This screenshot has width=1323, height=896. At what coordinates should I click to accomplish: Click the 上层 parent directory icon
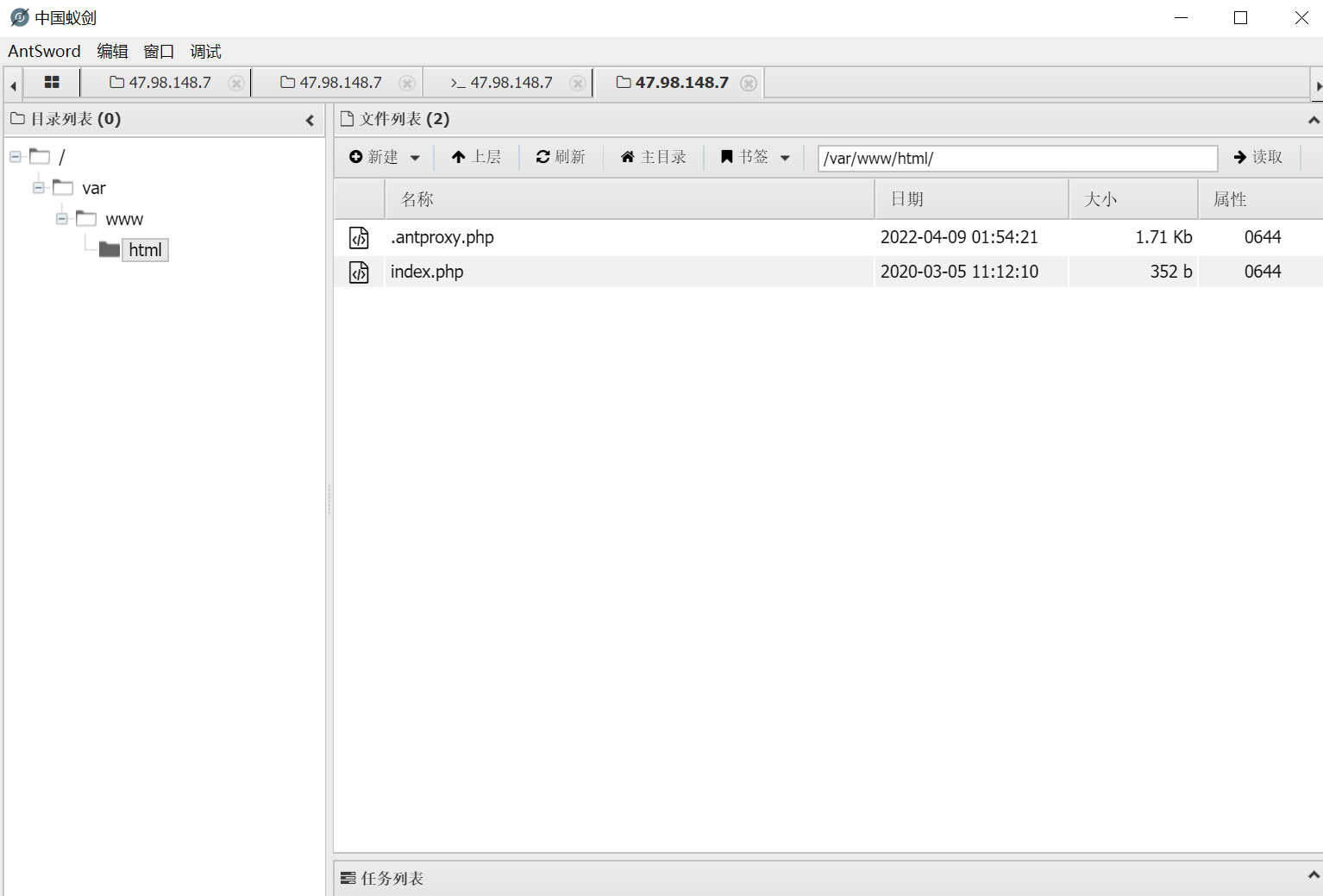point(458,156)
